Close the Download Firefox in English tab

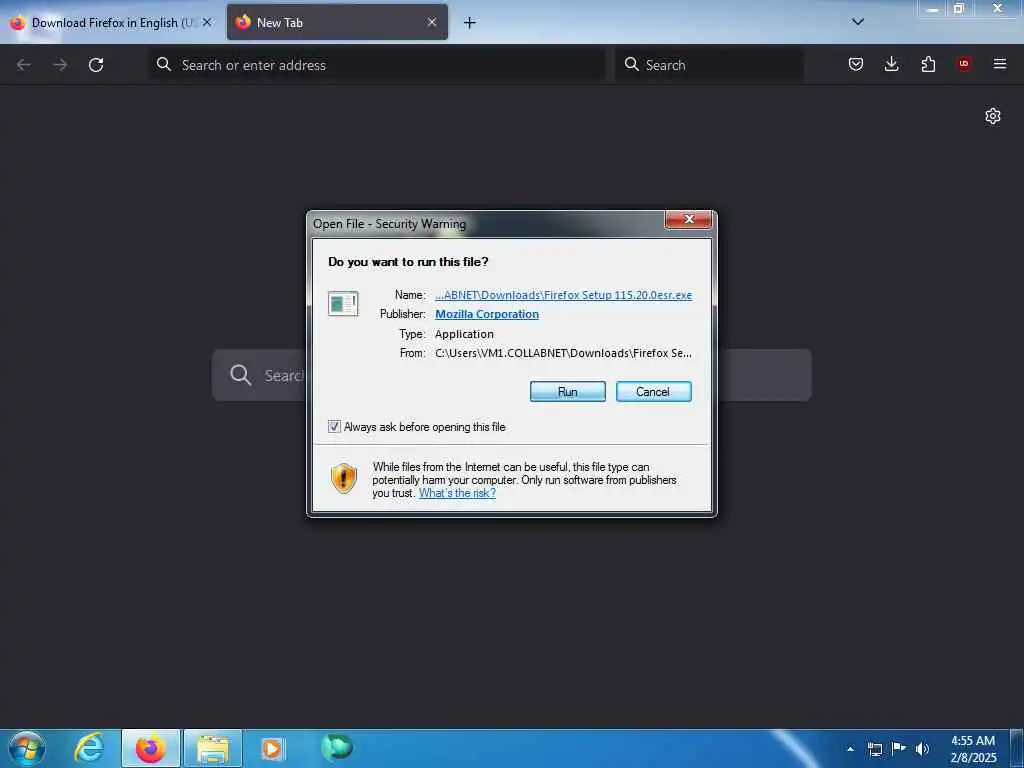click(x=207, y=22)
